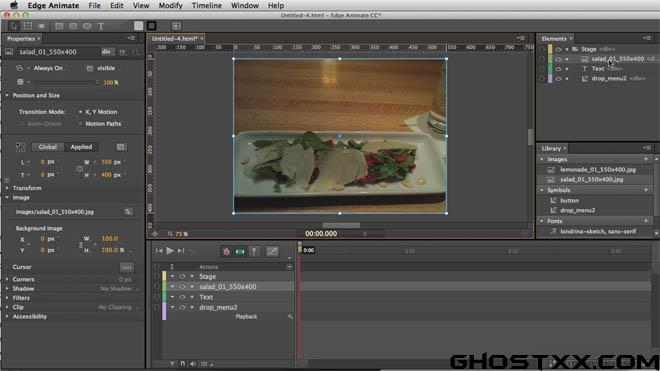
Task: Open the Timeline menu
Action: 207,5
